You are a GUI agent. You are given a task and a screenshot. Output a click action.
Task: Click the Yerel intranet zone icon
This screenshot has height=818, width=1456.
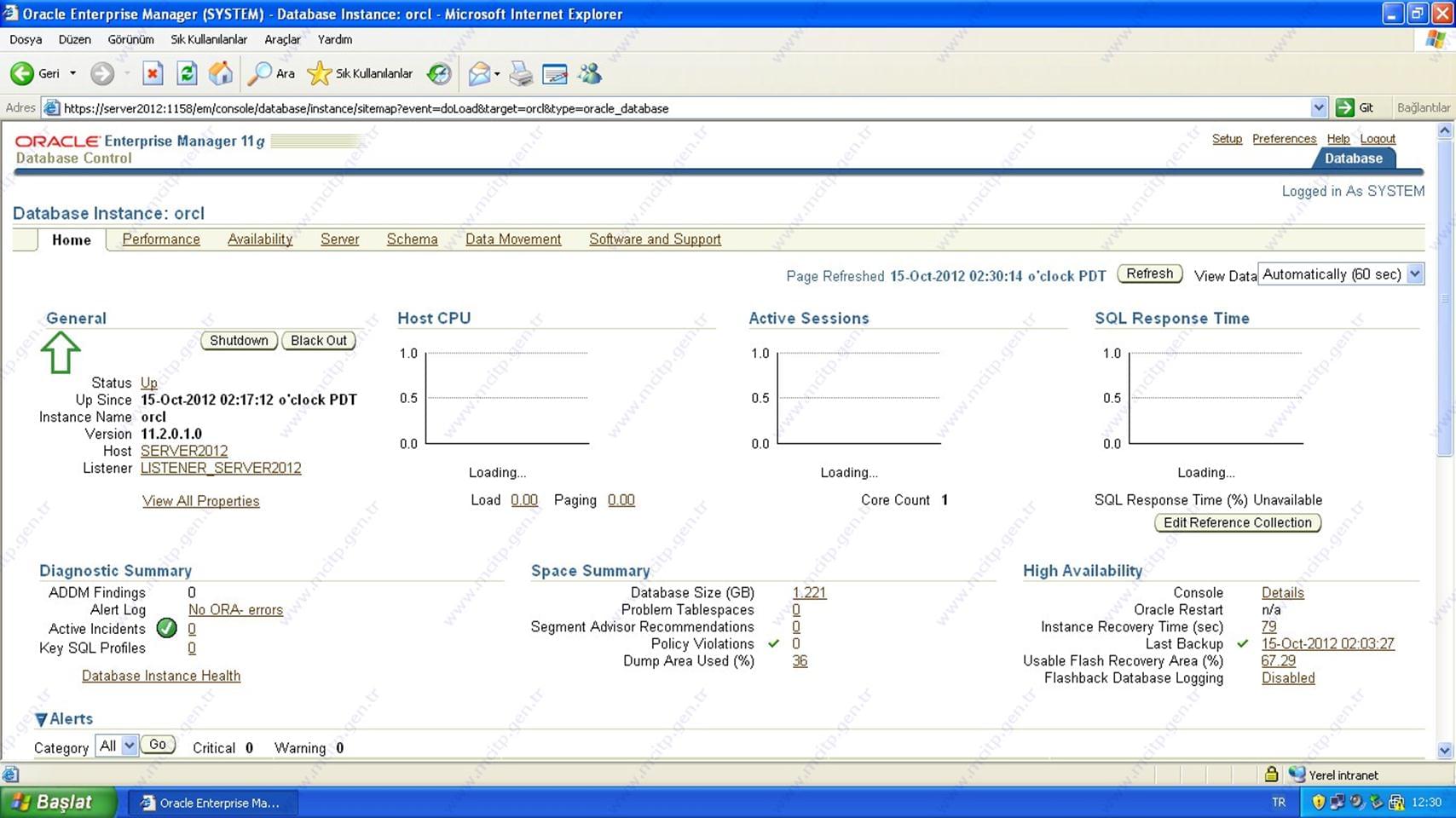point(1297,774)
